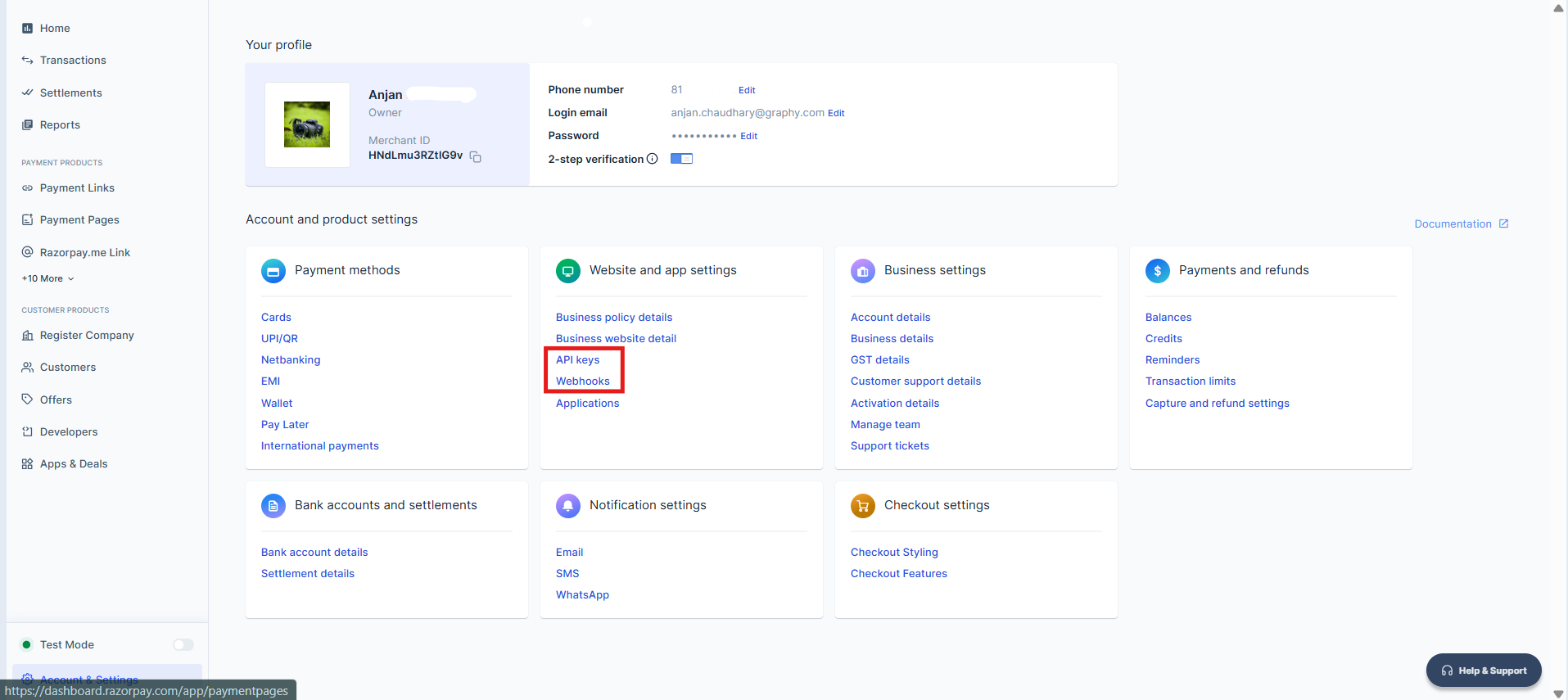Image resolution: width=1568 pixels, height=700 pixels.
Task: Open Developers section in sidebar
Action: (x=69, y=432)
